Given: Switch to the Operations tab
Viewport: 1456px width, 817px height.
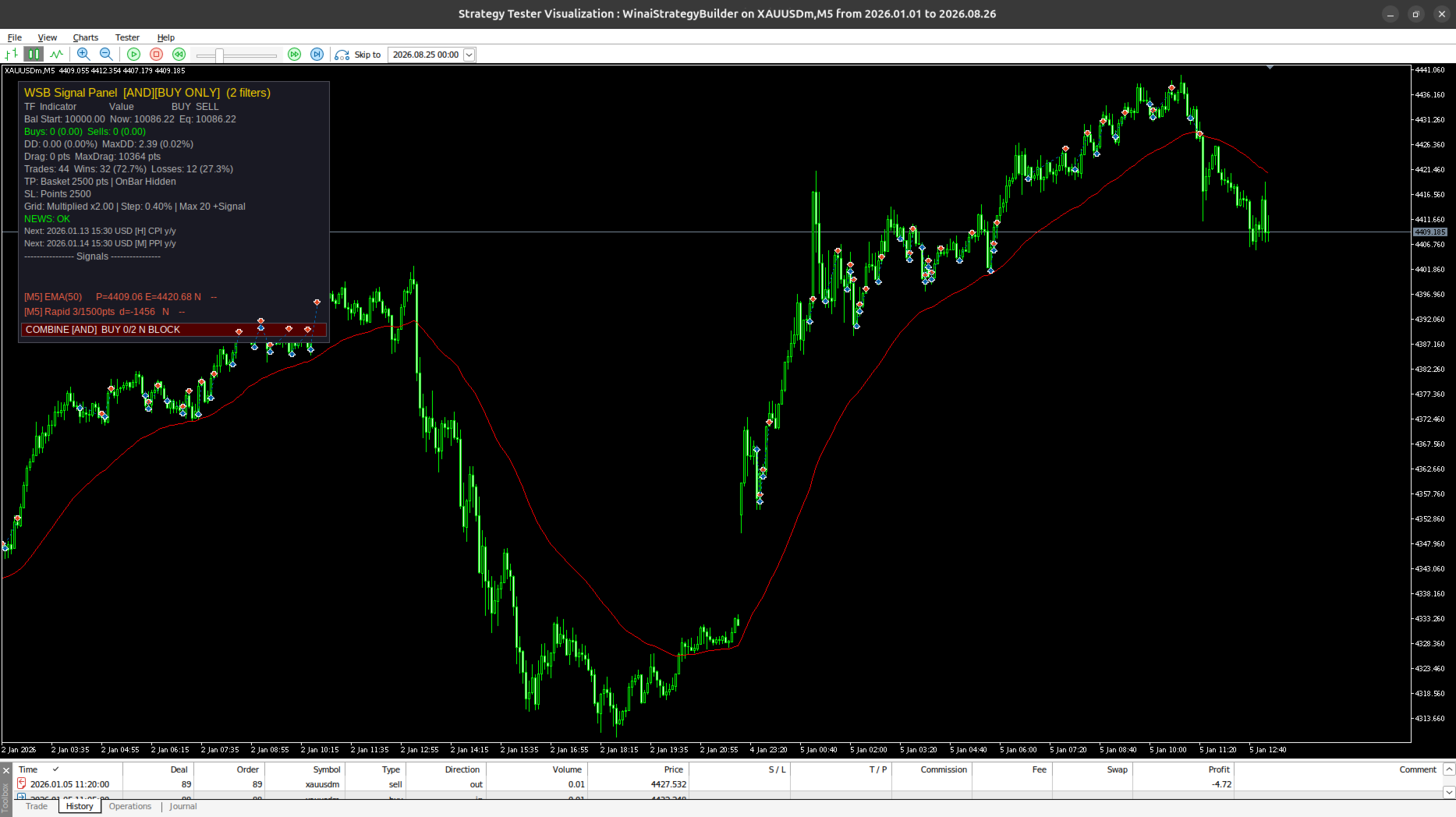Looking at the screenshot, I should tap(130, 806).
